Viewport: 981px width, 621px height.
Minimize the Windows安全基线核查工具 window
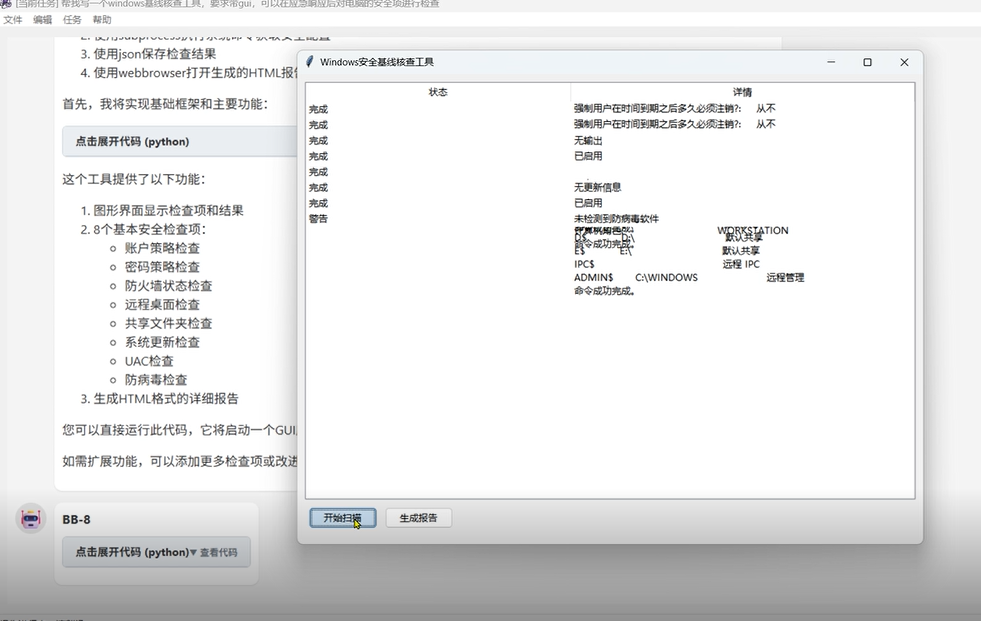point(831,62)
